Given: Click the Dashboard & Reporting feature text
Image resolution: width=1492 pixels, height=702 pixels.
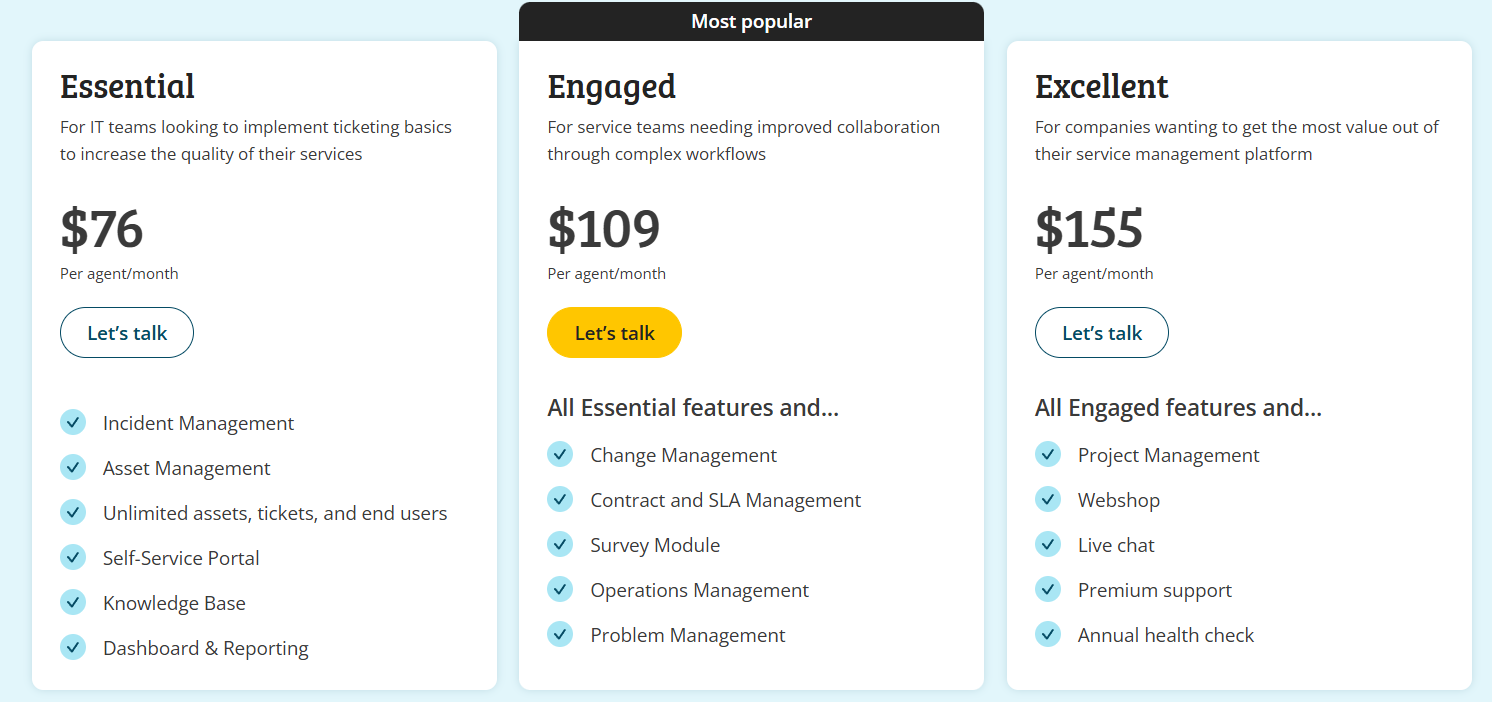Looking at the screenshot, I should pos(205,649).
